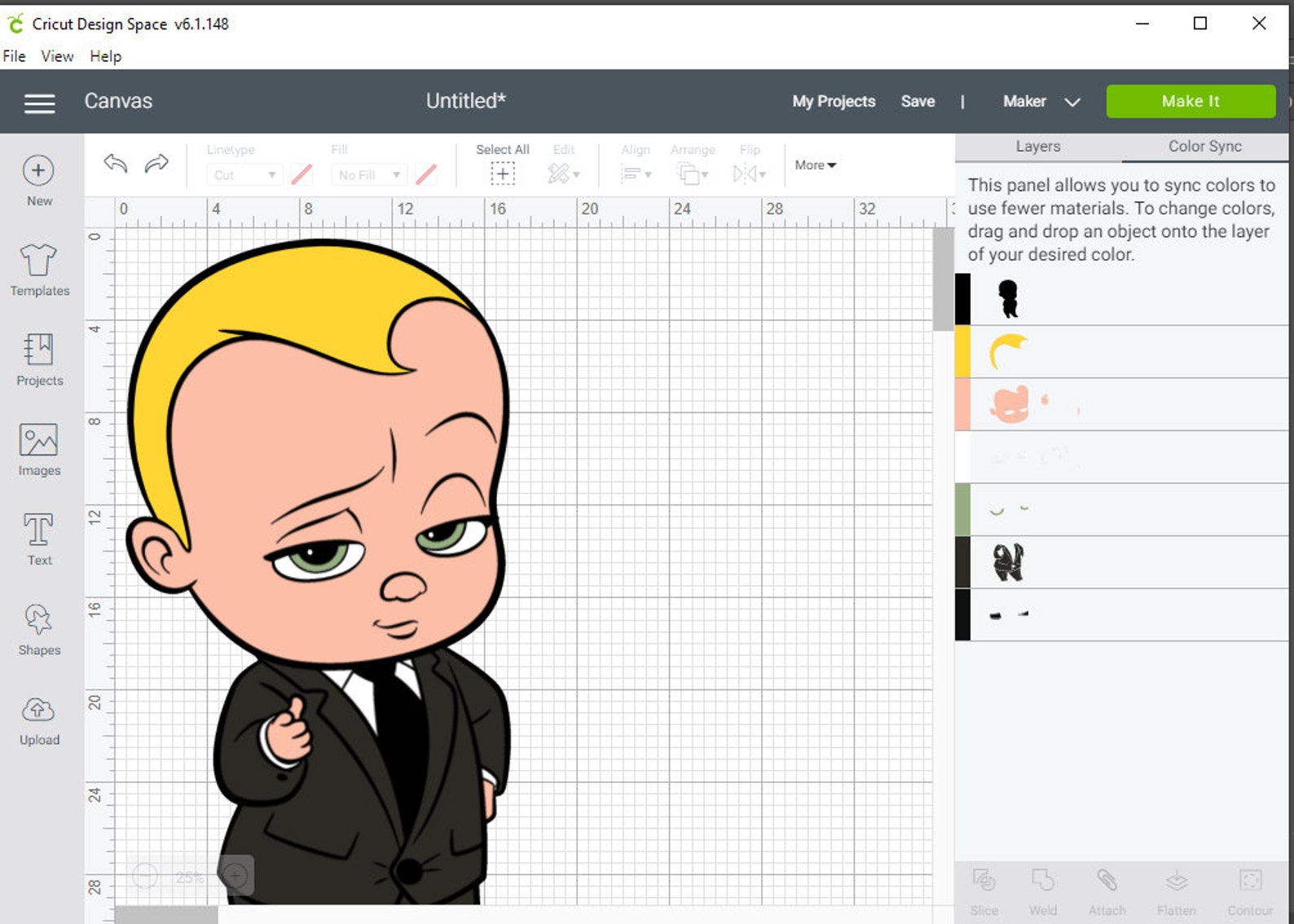Click the yellow color bar in Color Sync
Viewport: 1294px width, 924px height.
(962, 352)
